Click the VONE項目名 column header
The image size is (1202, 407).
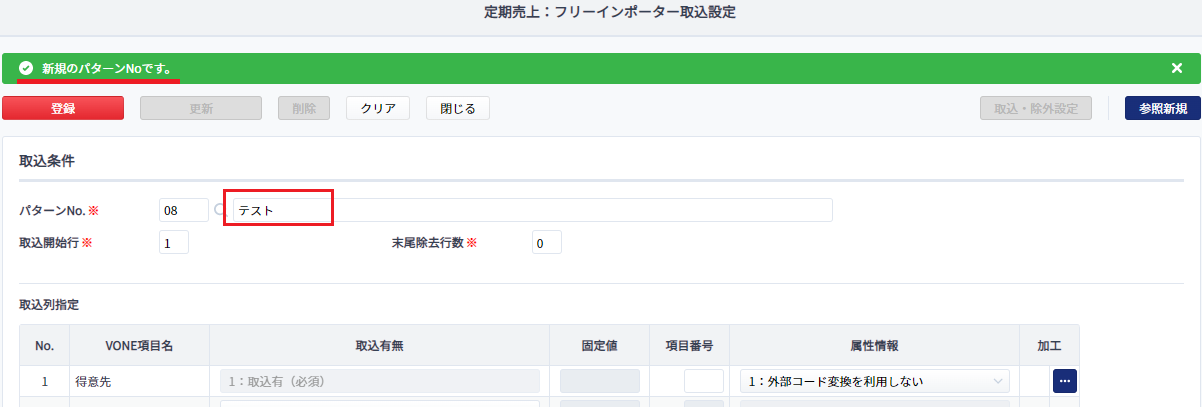coord(139,345)
